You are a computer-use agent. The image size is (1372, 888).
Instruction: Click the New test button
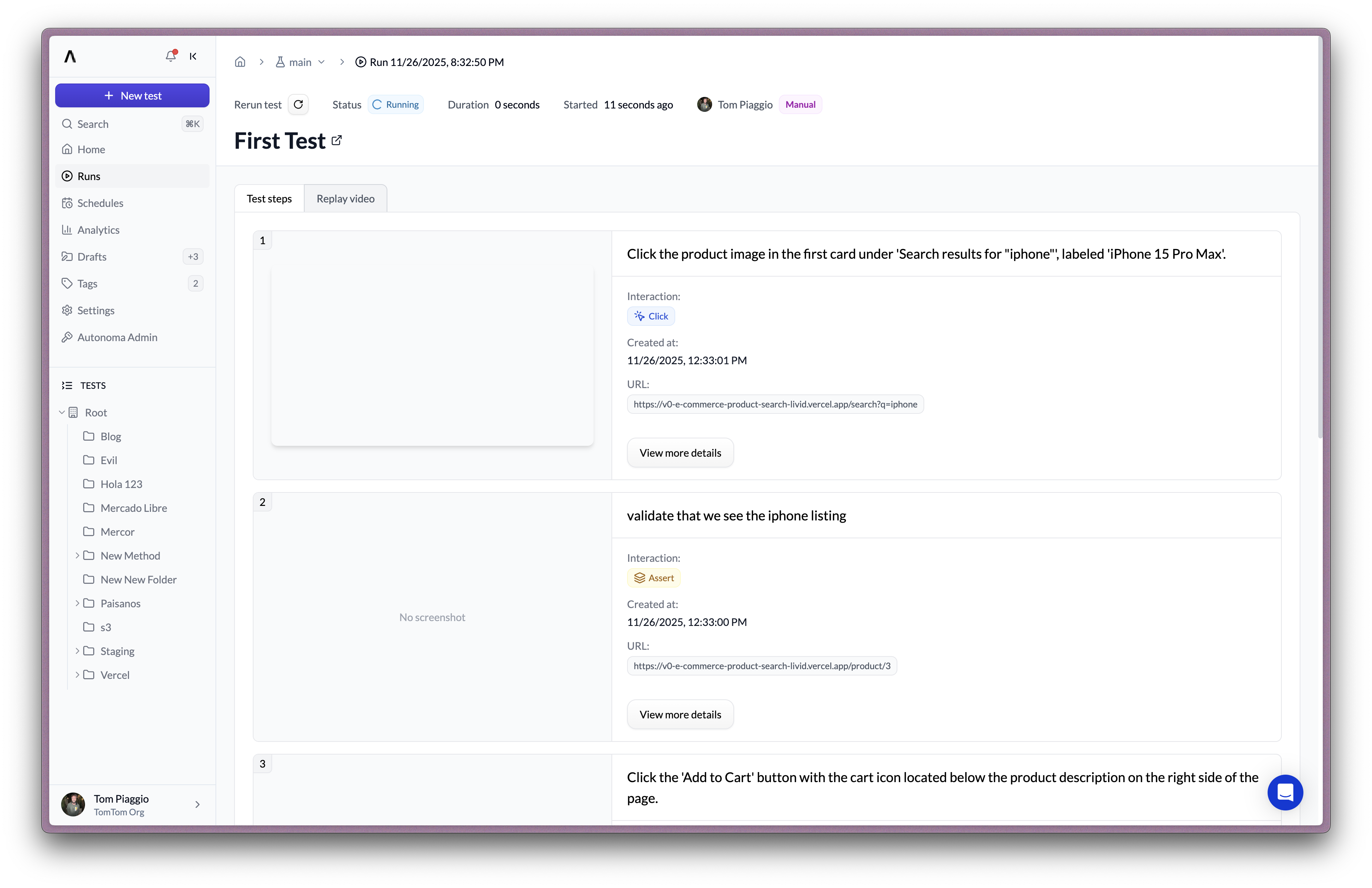(132, 96)
